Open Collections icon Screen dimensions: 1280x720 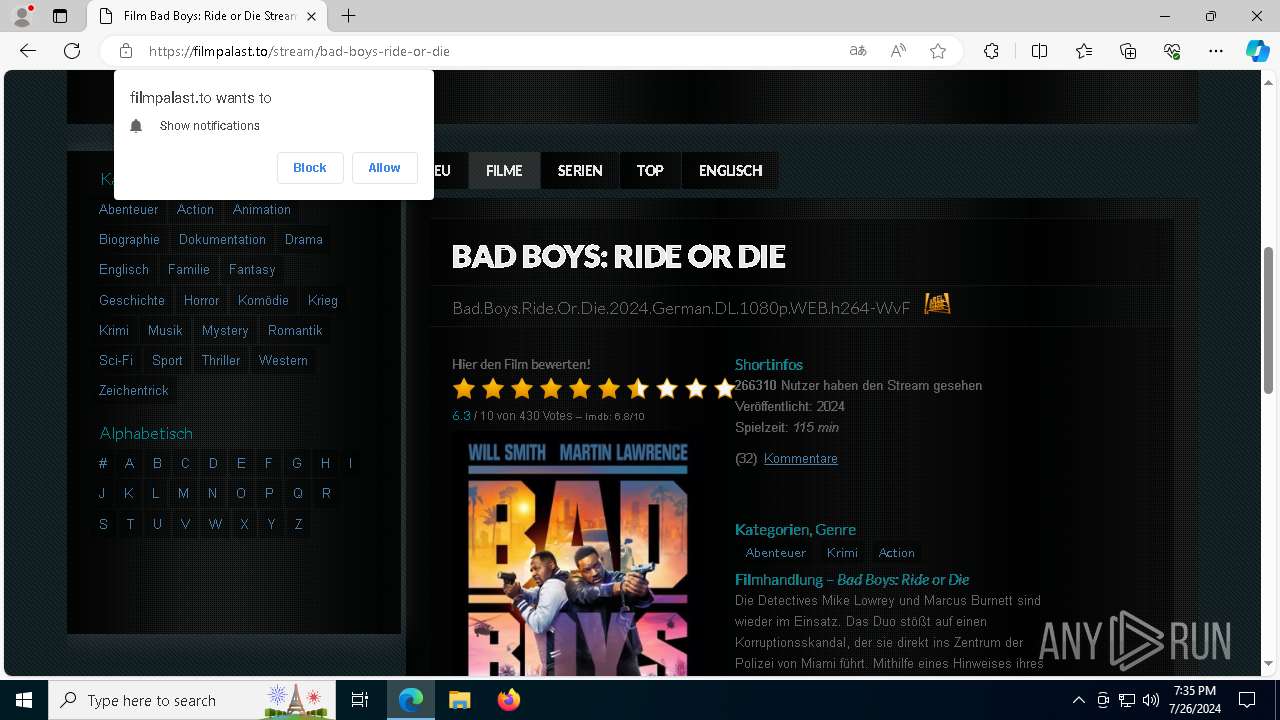click(x=1128, y=51)
